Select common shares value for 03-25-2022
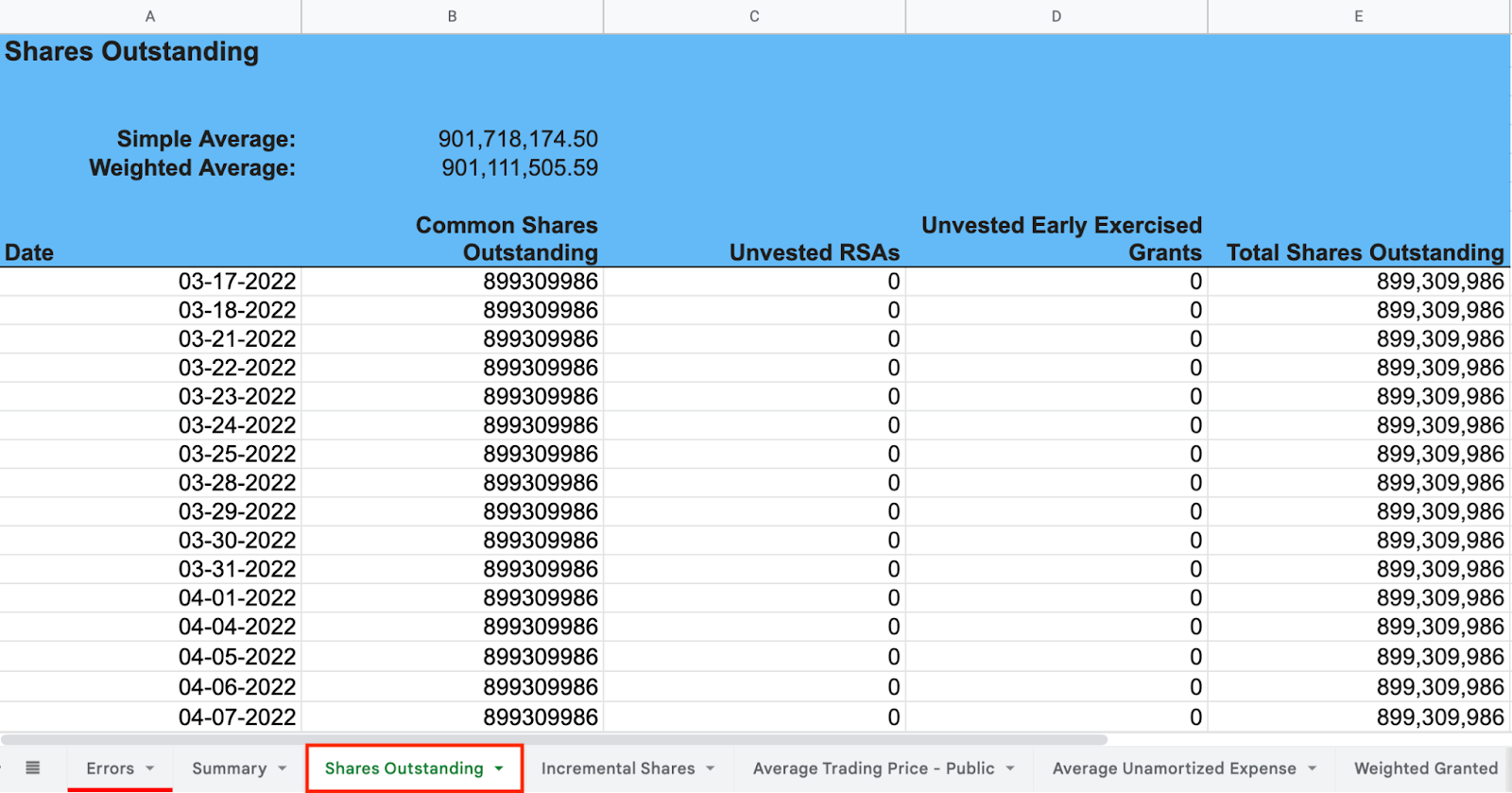Screen dimensions: 1512x793 [453, 454]
